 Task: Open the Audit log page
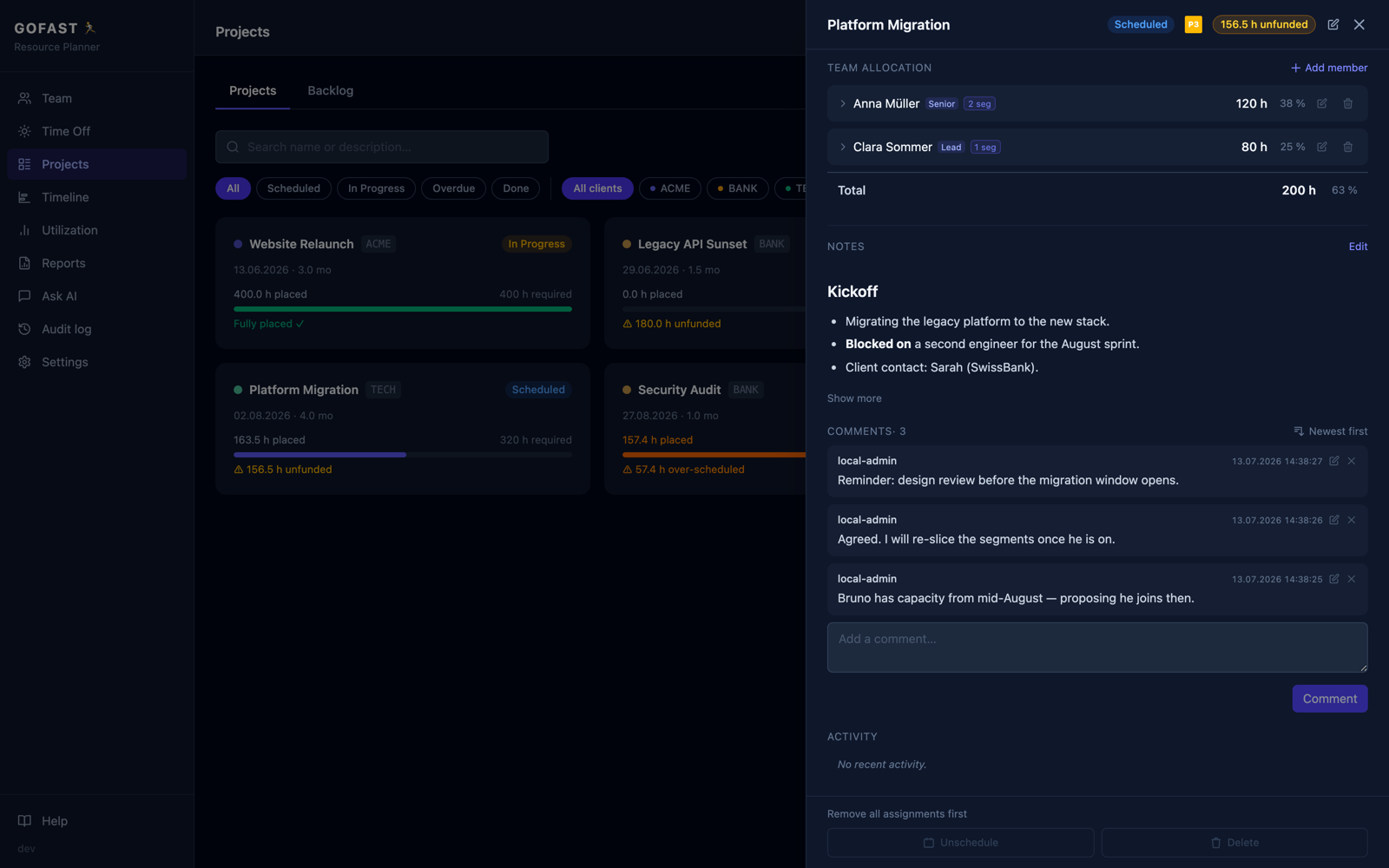(x=96, y=329)
